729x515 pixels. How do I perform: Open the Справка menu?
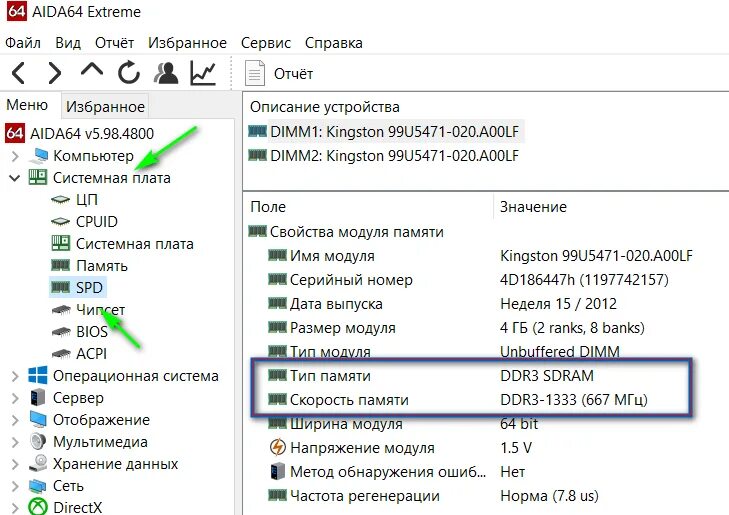(x=333, y=43)
